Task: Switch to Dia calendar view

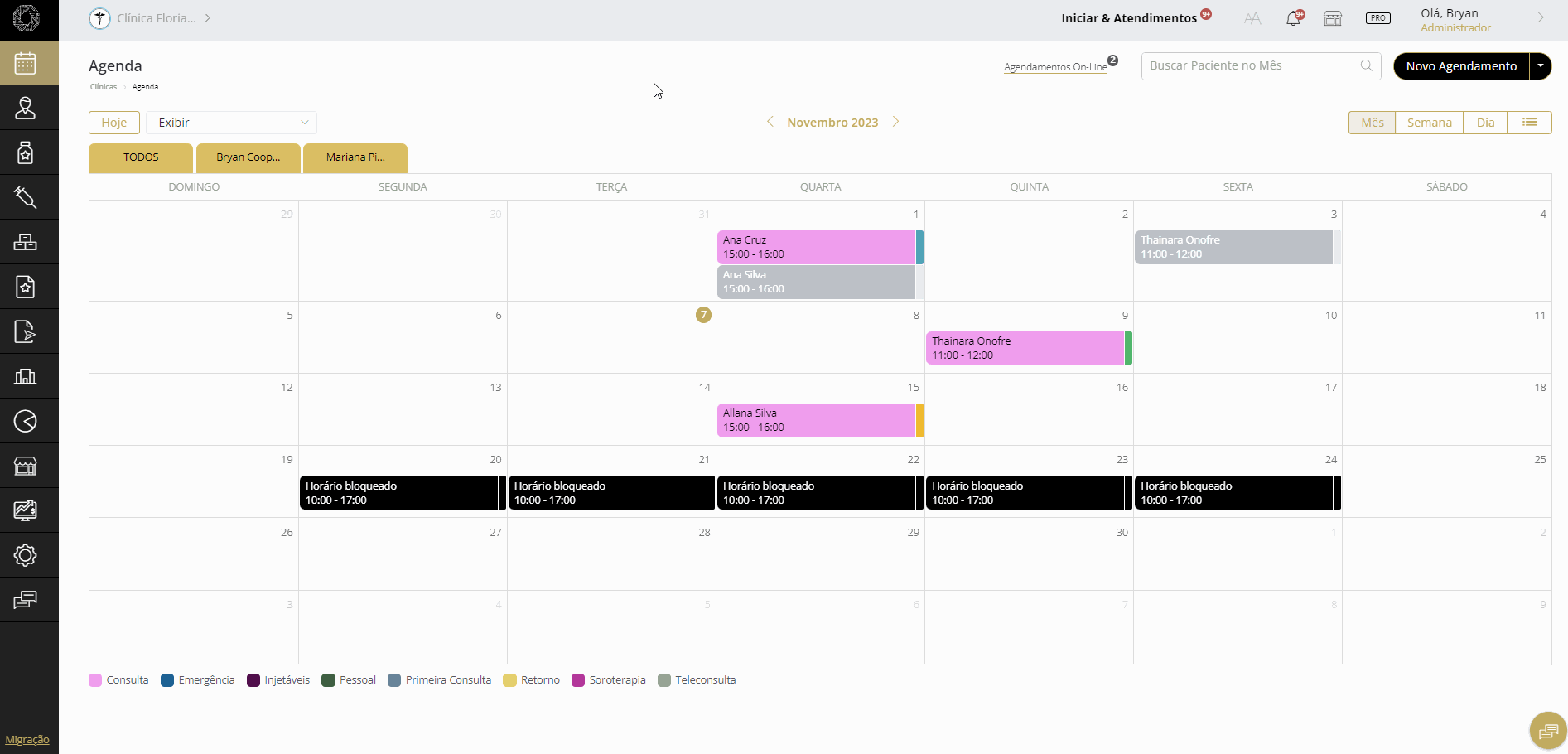Action: coord(1485,123)
